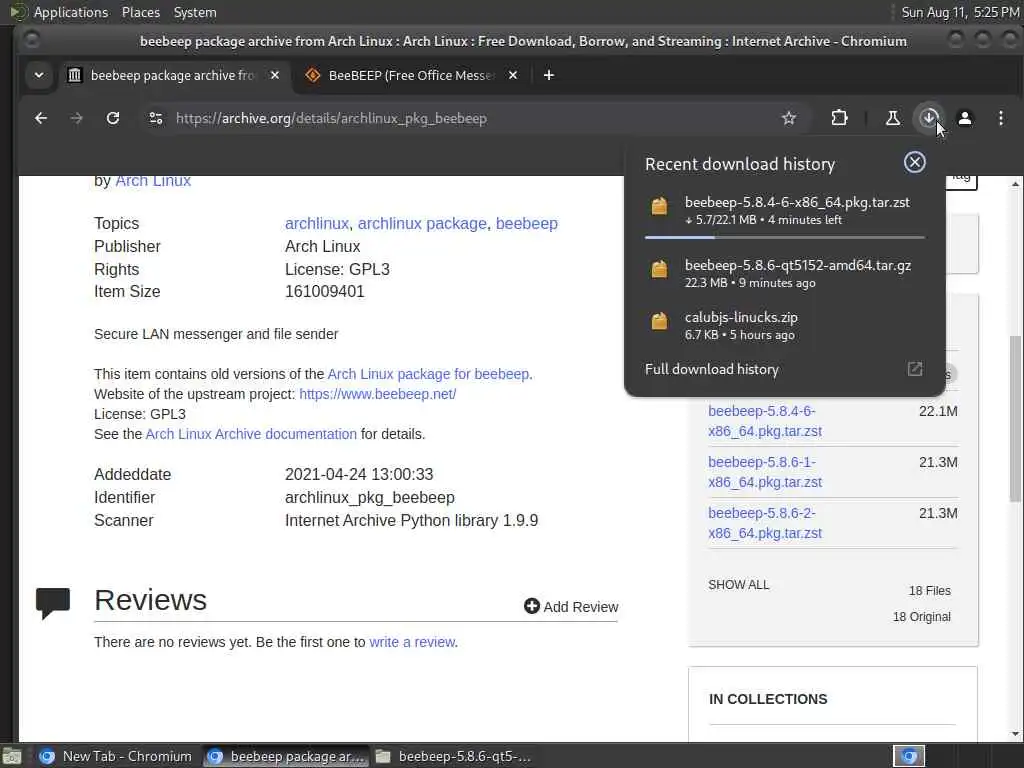This screenshot has width=1024, height=768.
Task: Download beebeep-5.8.4-6-x86_64.pkg.tar.zst from file list
Action: click(x=765, y=421)
